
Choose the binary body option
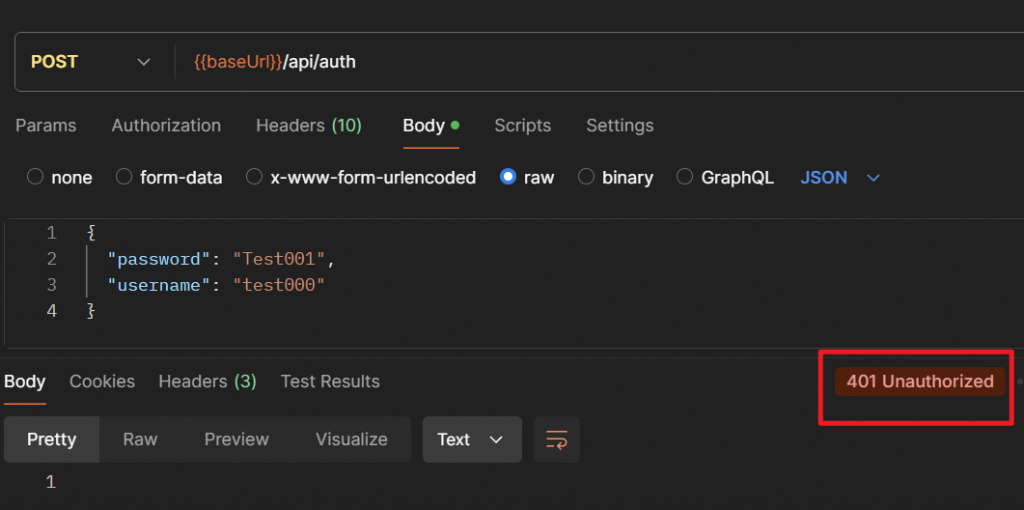[x=586, y=177]
